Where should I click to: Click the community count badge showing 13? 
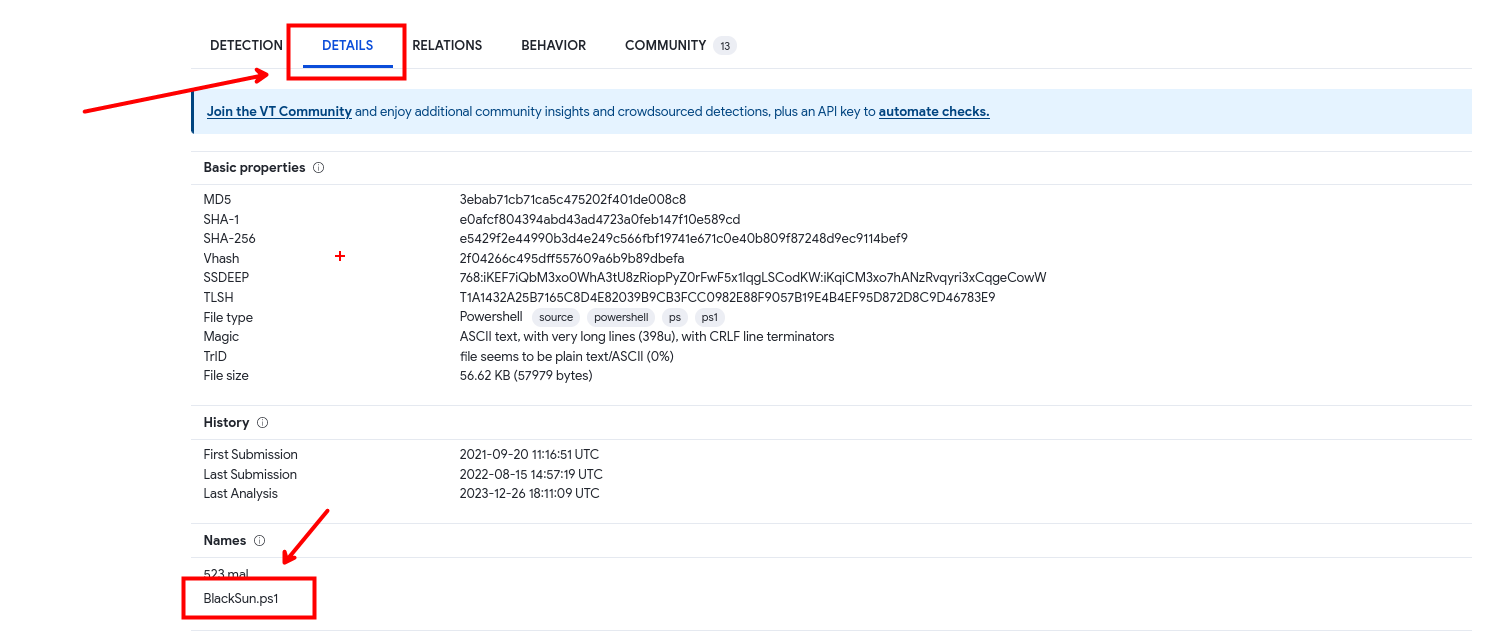coord(725,46)
